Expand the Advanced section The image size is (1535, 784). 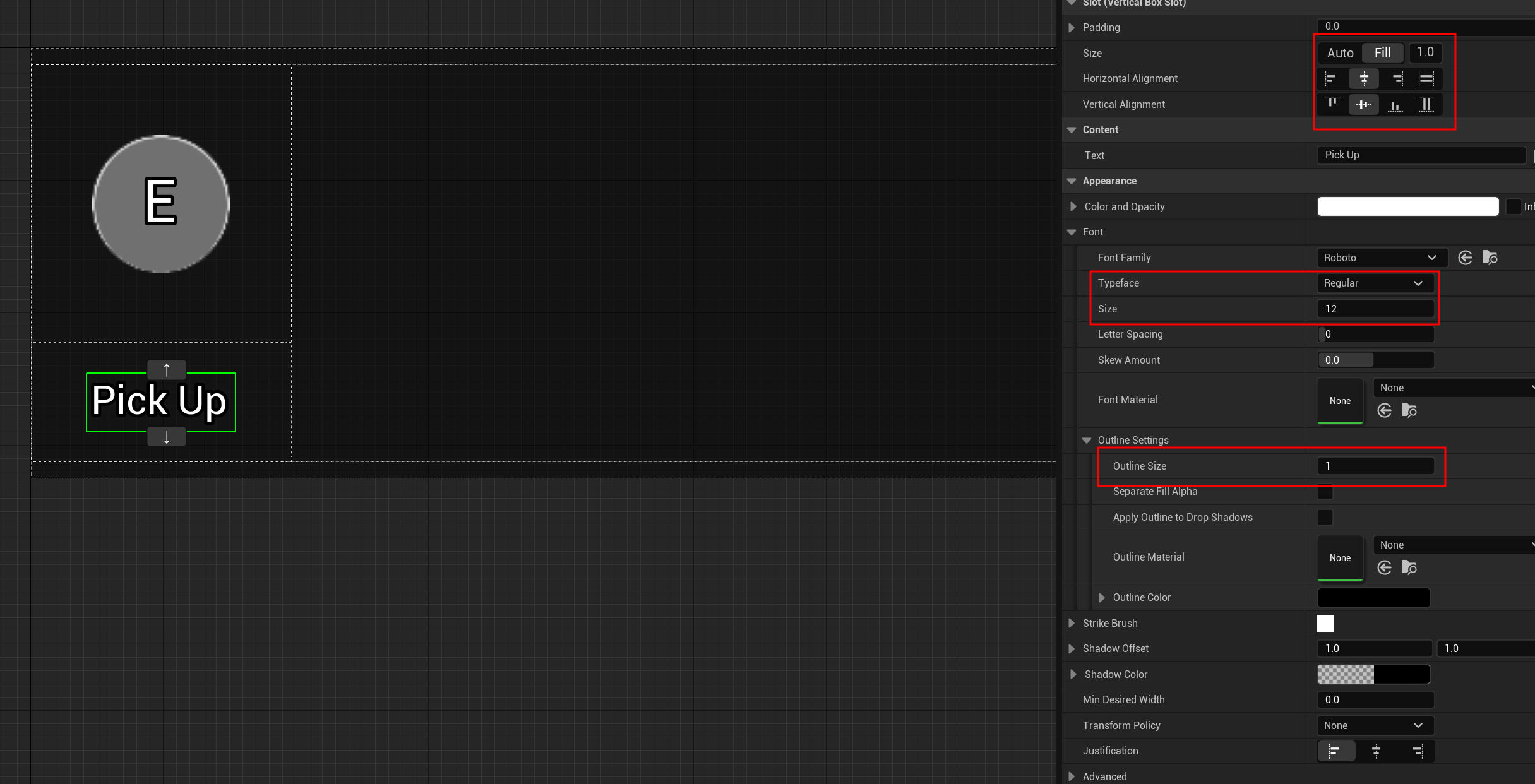1072,776
